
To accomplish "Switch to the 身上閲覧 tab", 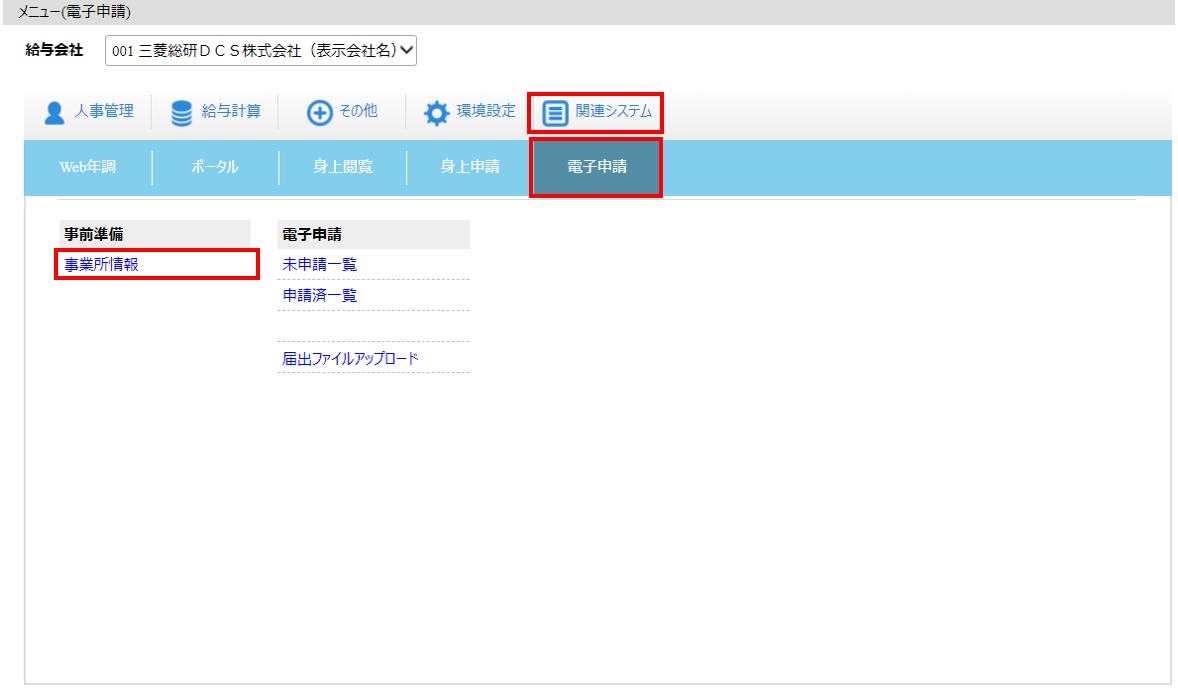I will pos(343,167).
